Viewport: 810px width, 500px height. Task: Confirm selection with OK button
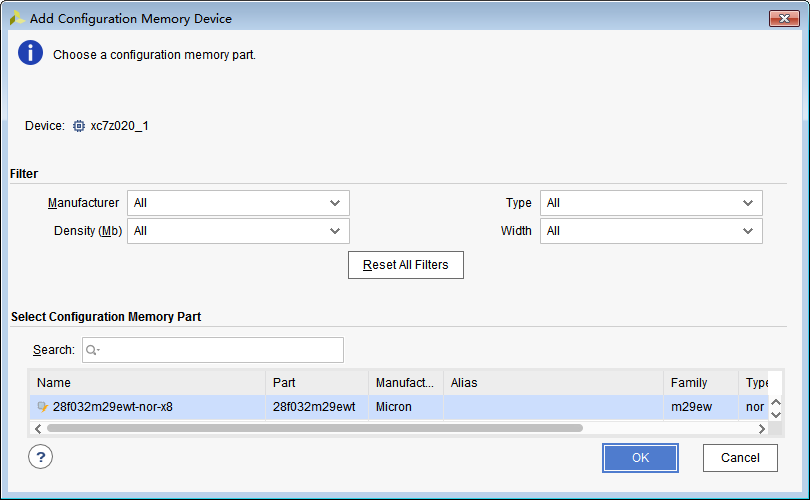click(x=640, y=458)
